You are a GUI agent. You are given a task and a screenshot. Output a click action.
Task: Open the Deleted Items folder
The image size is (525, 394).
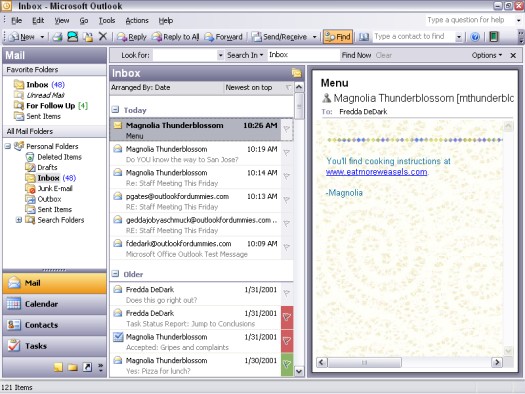point(54,157)
